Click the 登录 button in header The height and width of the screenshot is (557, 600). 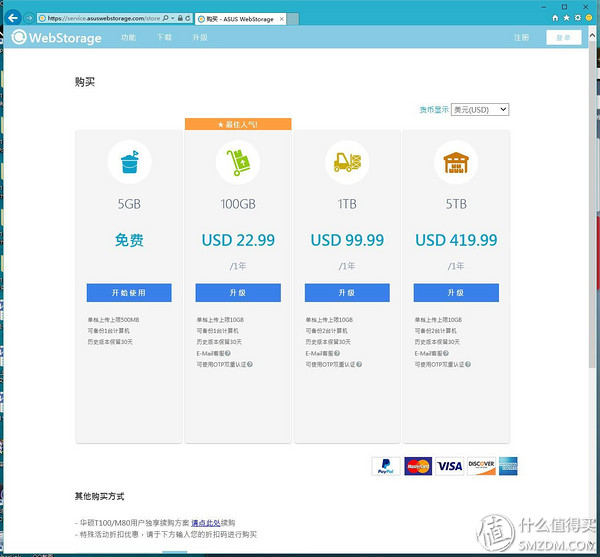click(x=564, y=37)
